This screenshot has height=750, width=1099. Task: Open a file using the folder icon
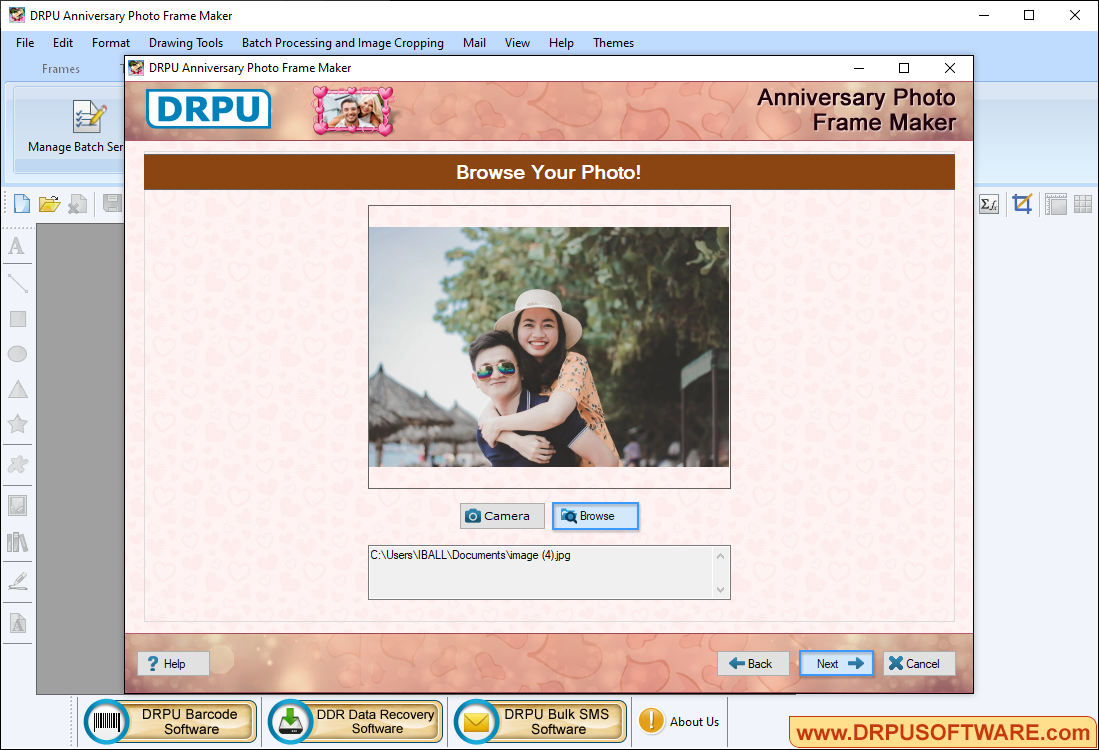[49, 203]
